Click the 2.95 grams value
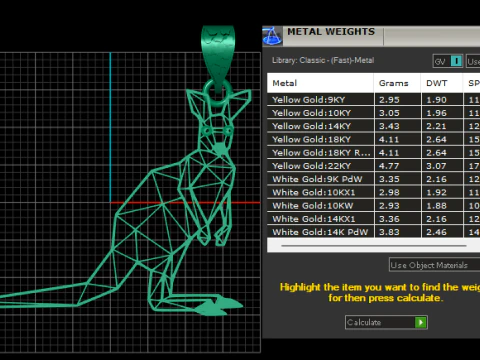Screen dimensions: 480x360 pos(389,100)
